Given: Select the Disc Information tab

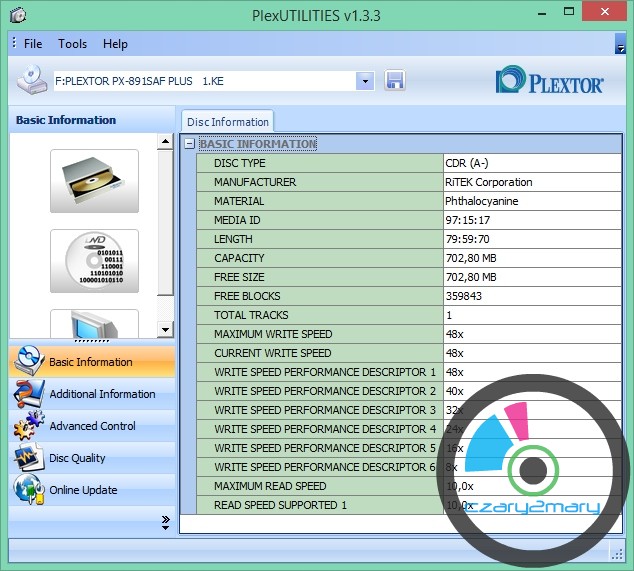Looking at the screenshot, I should pos(228,121).
